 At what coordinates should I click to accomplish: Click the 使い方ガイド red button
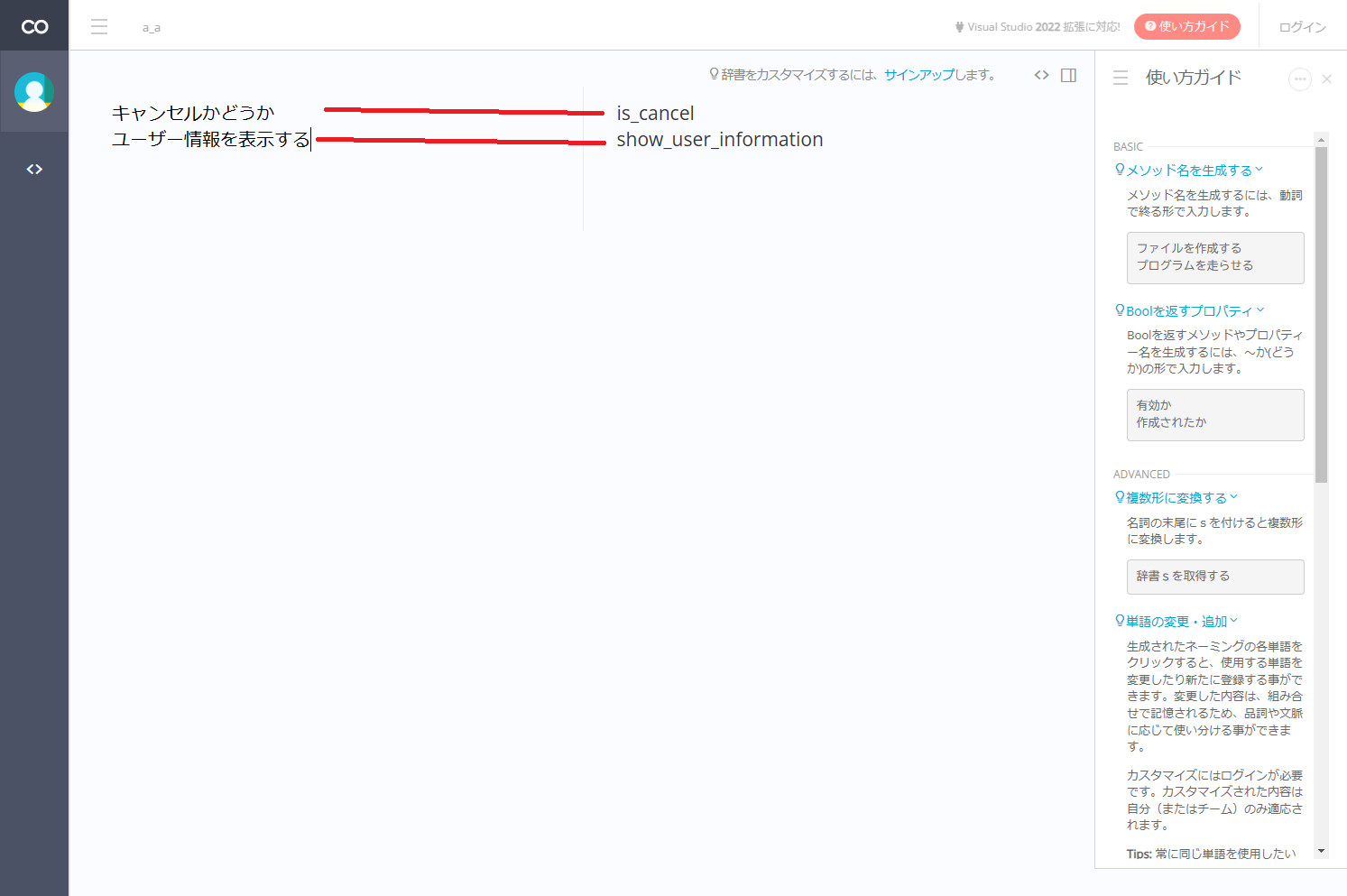1187,26
